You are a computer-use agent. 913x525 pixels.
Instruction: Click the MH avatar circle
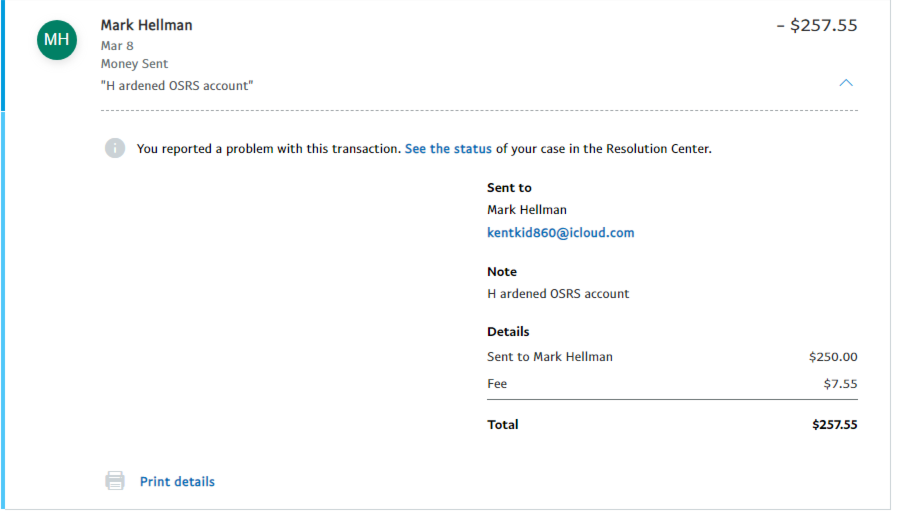click(57, 39)
